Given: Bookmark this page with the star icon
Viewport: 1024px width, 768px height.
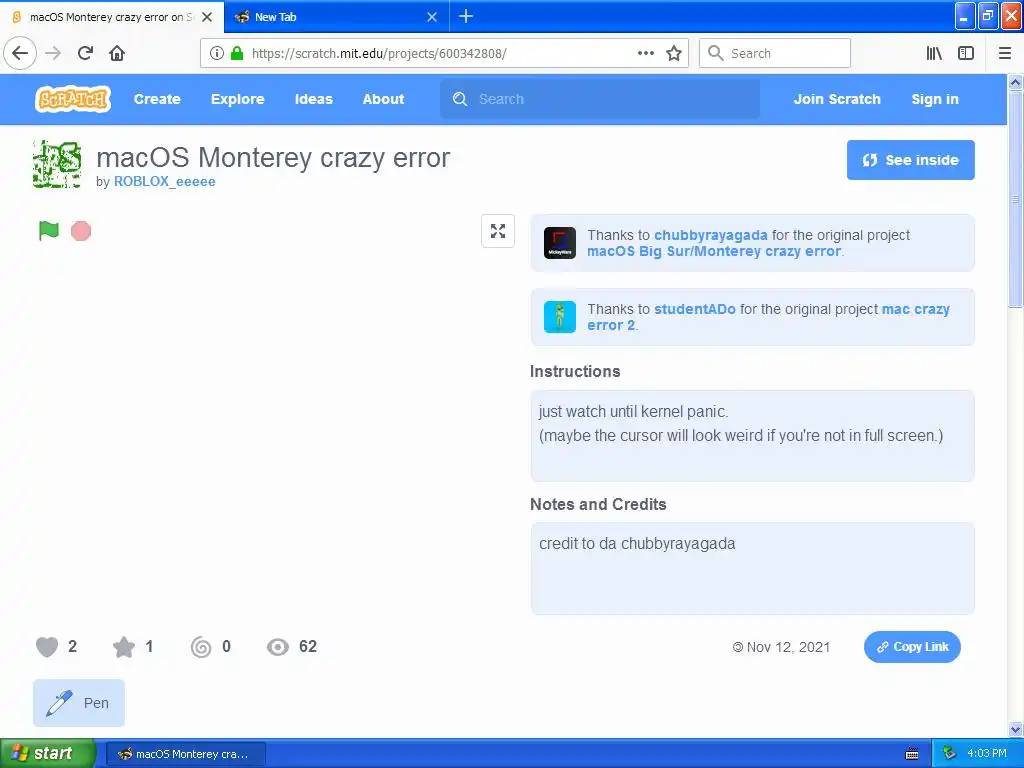Looking at the screenshot, I should coord(674,53).
